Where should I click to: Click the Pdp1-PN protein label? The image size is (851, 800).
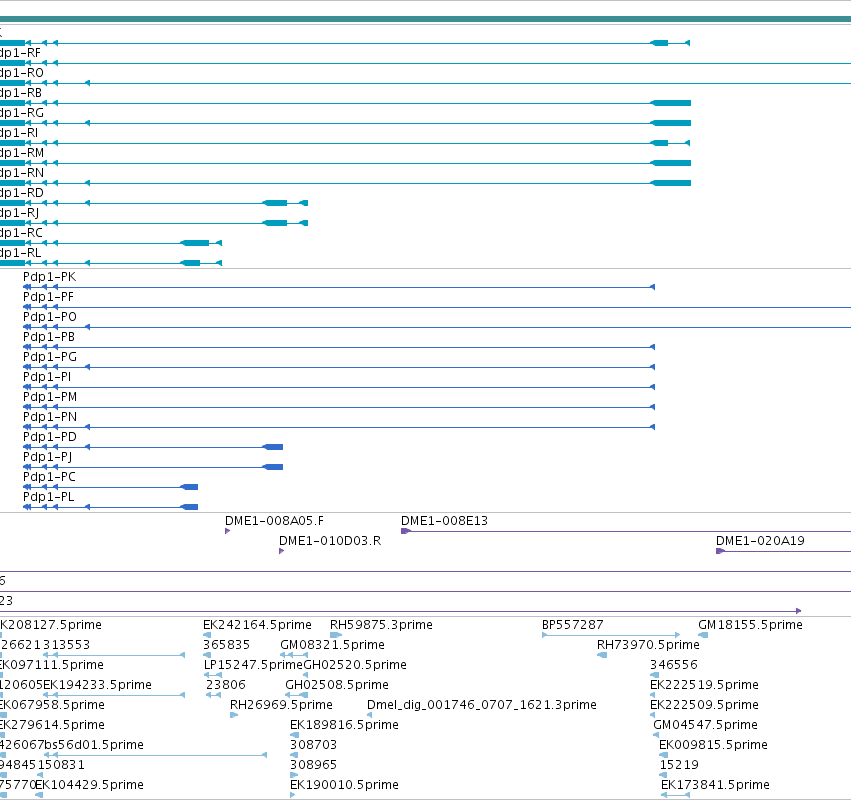click(x=50, y=417)
